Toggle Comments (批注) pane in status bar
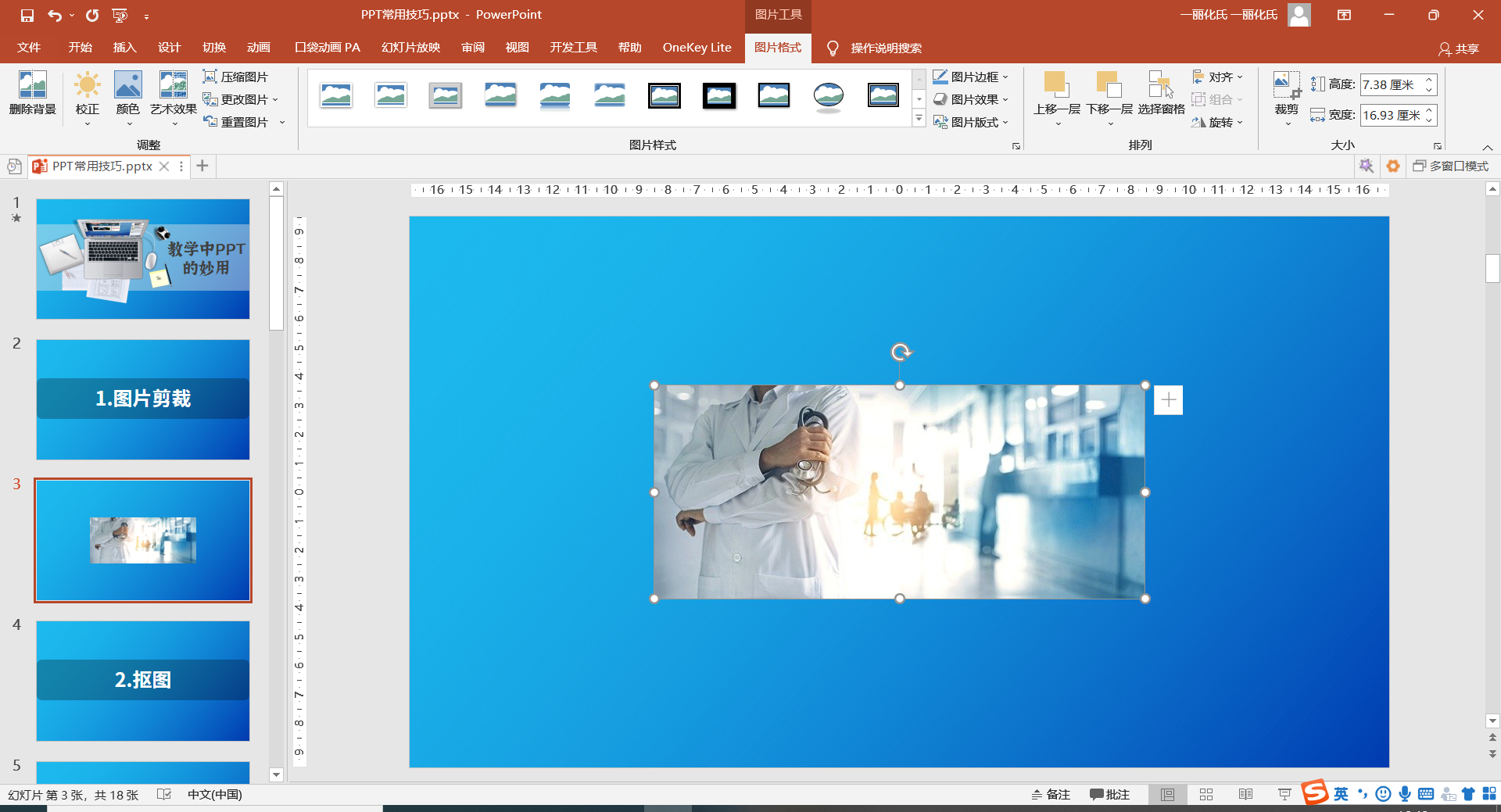Viewport: 1501px width, 812px height. tap(1109, 794)
